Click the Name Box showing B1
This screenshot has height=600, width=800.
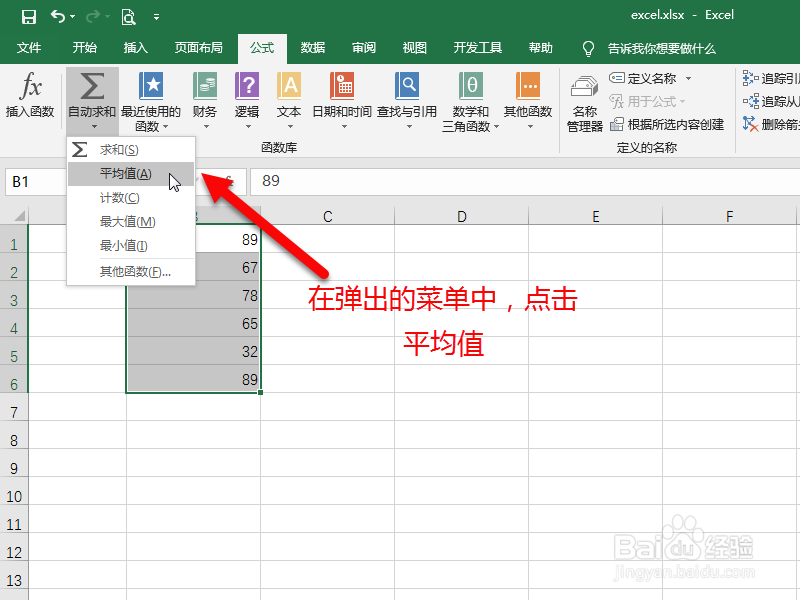(37, 182)
